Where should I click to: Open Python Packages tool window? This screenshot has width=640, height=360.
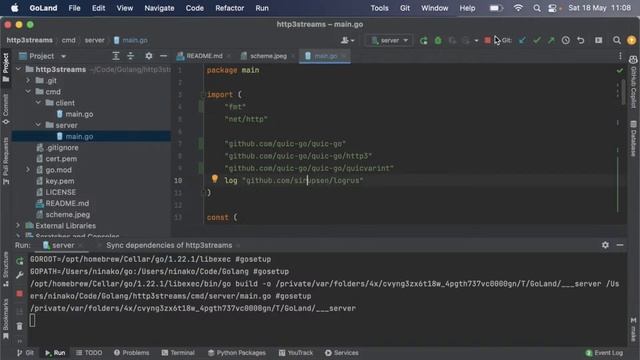pos(237,353)
